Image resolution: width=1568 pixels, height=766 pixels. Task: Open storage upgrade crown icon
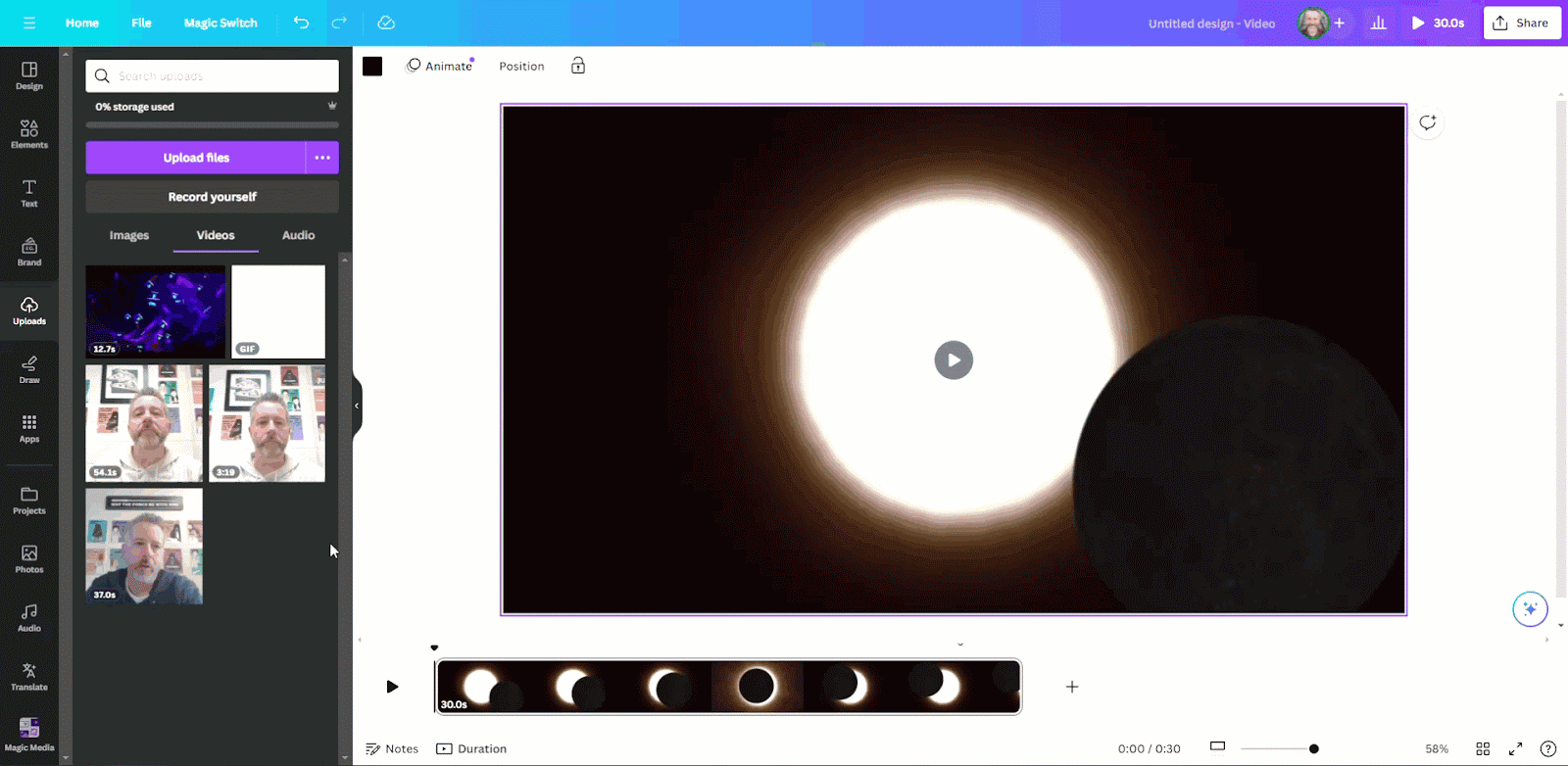pyautogui.click(x=332, y=106)
